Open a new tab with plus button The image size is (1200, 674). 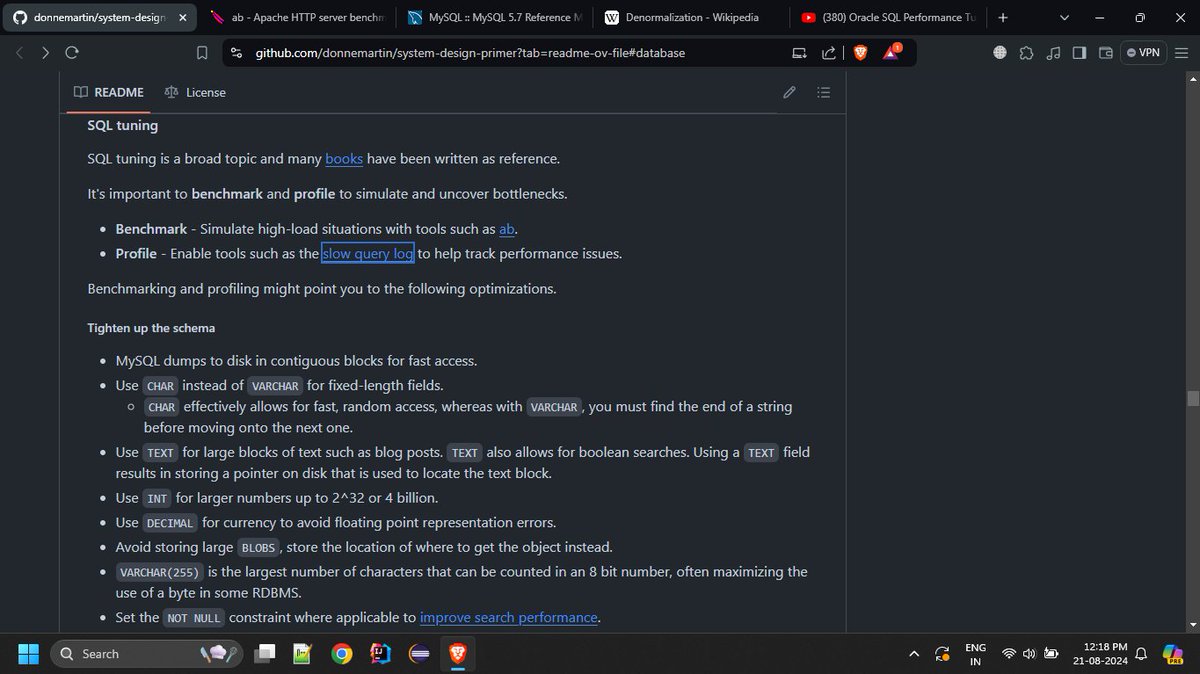point(1003,17)
